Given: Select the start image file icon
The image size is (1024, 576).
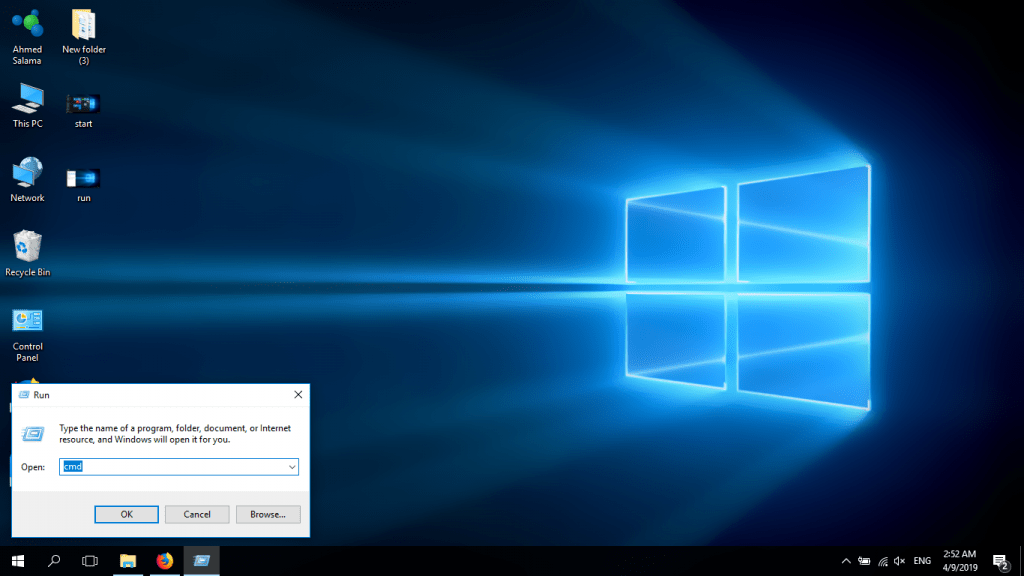Looking at the screenshot, I should (x=83, y=110).
